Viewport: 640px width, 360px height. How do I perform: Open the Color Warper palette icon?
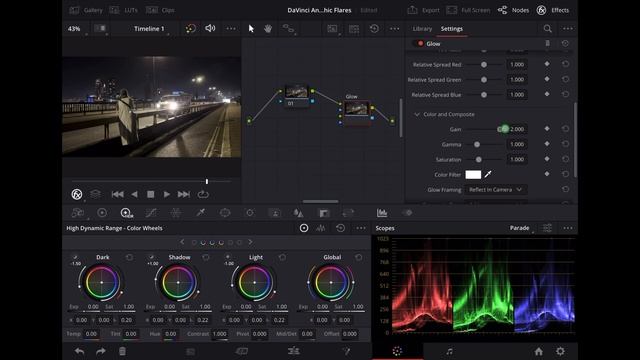(x=176, y=213)
